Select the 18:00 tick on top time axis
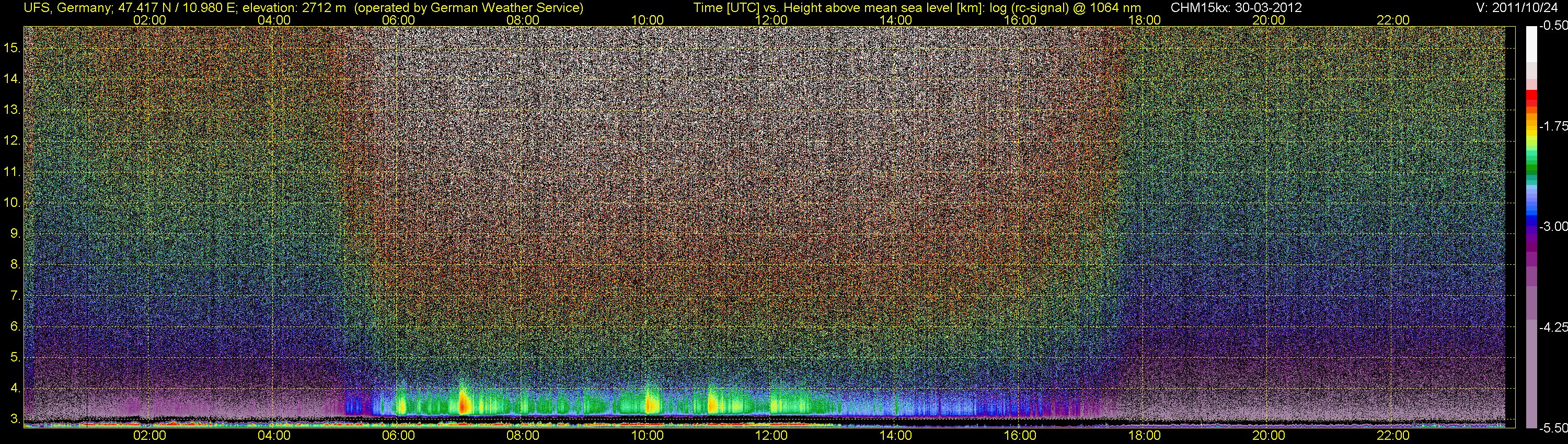The image size is (1568, 444). 1144,20
